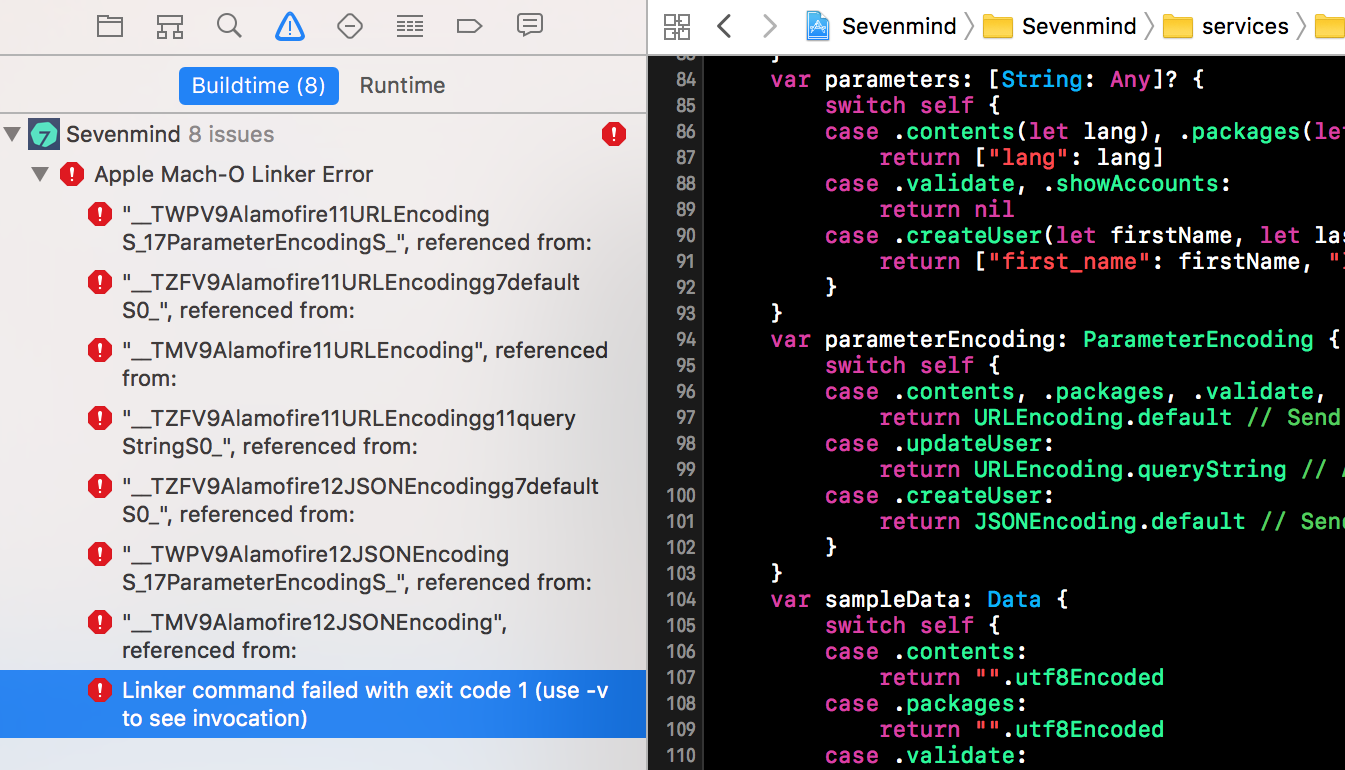Click the Sevenmind 8 issues row text

click(170, 134)
